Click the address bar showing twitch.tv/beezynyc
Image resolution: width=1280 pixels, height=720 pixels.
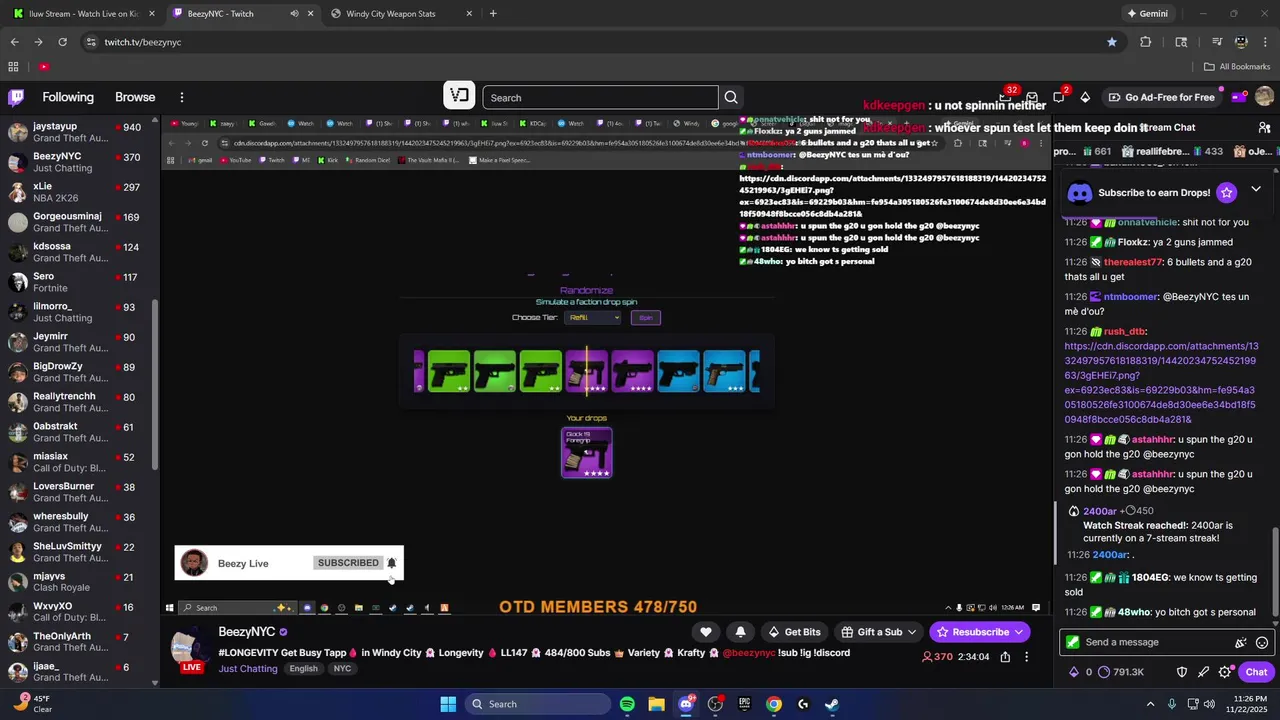600,42
